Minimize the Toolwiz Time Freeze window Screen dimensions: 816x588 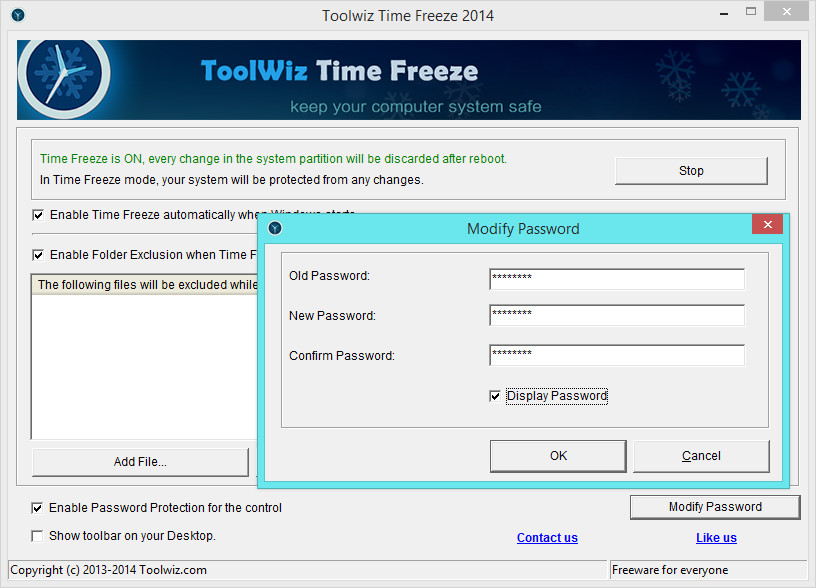(x=723, y=13)
